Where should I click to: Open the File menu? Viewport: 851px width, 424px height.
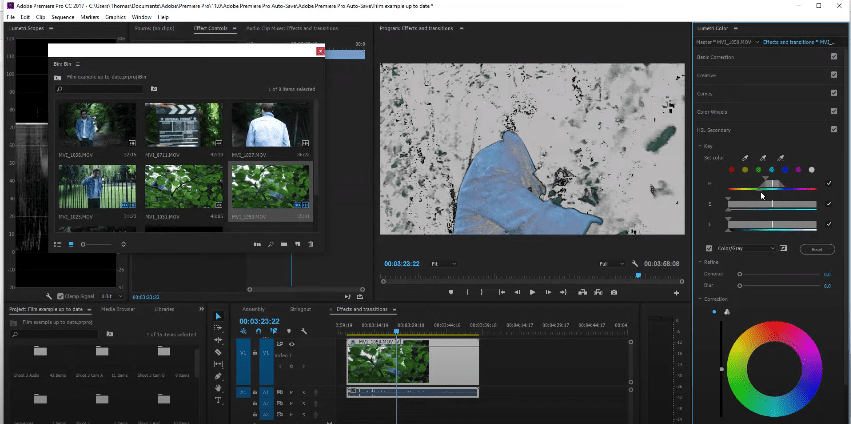[x=10, y=17]
